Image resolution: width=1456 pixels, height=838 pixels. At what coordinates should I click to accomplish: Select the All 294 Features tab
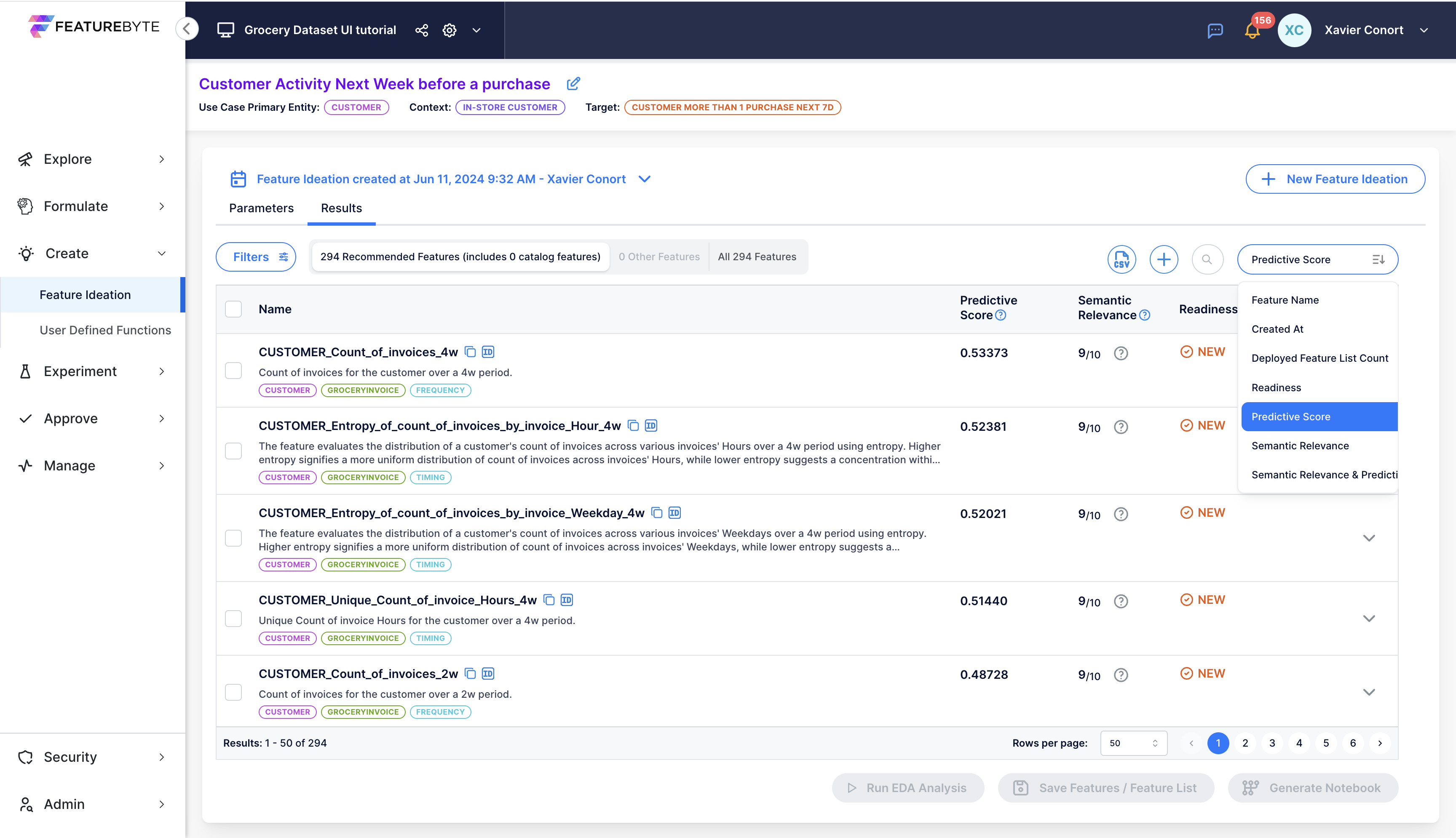[x=757, y=257]
